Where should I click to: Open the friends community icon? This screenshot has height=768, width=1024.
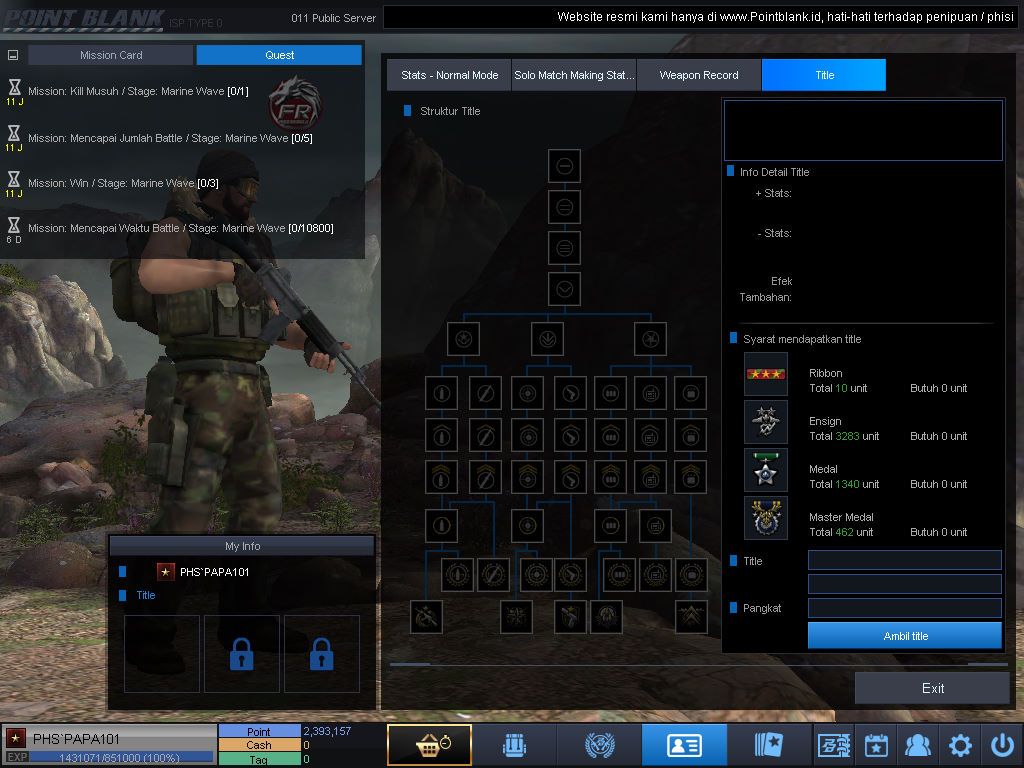pos(918,745)
